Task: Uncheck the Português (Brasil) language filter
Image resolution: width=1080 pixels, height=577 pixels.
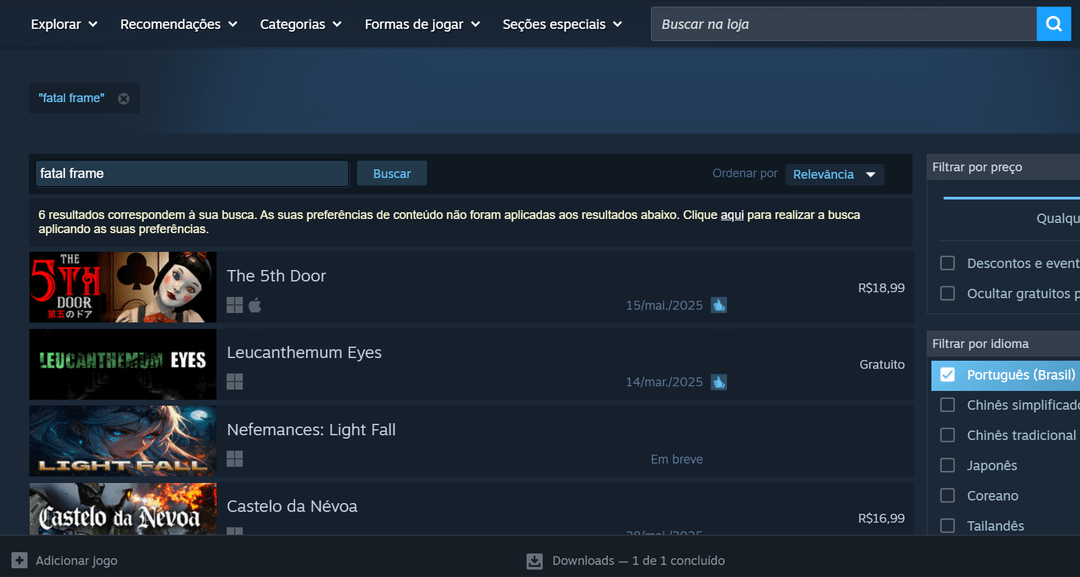Action: (948, 375)
